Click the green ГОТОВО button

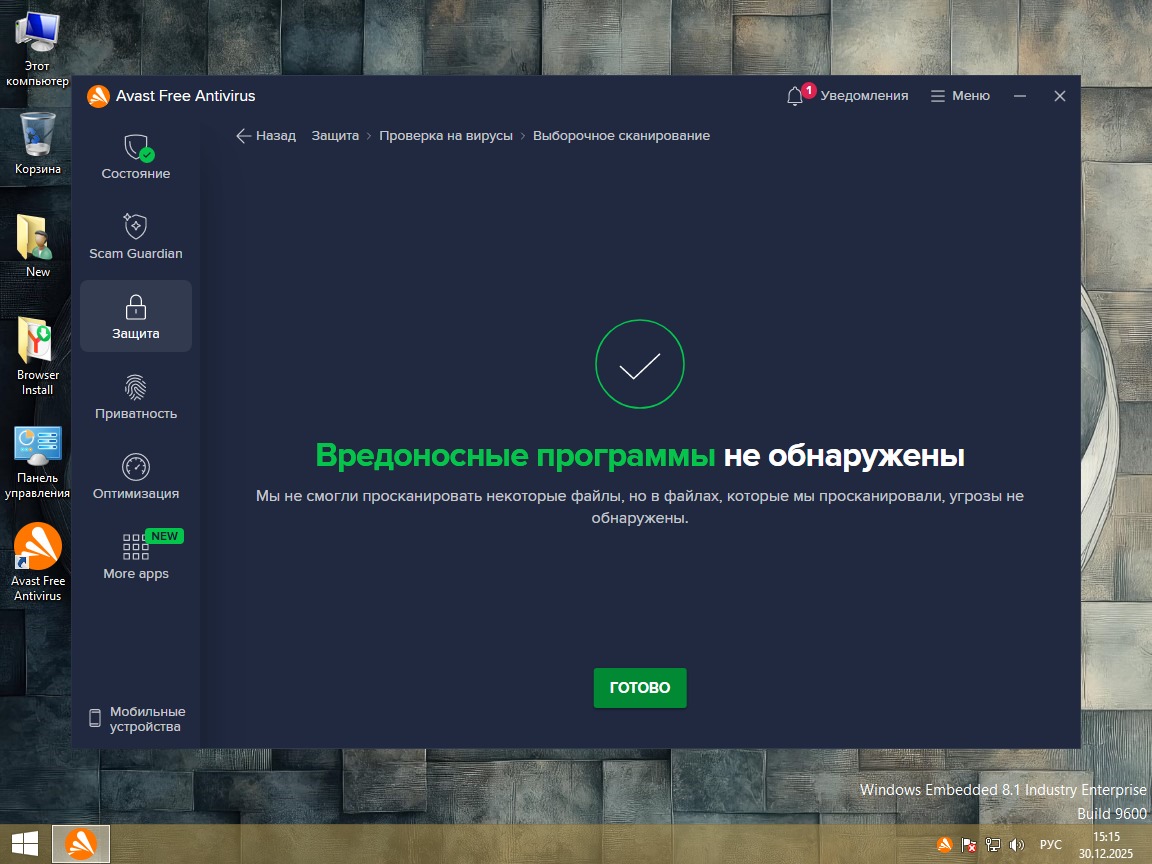tap(640, 688)
